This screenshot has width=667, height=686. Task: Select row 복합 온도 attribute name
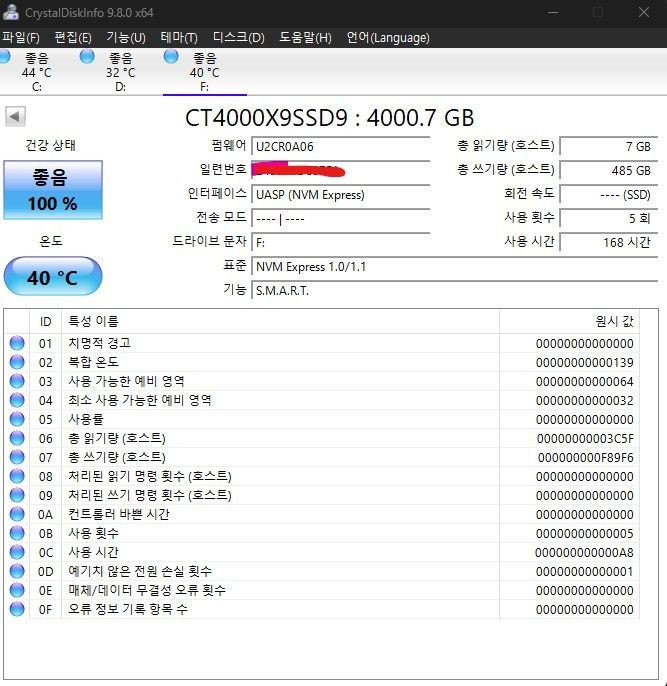click(x=93, y=362)
